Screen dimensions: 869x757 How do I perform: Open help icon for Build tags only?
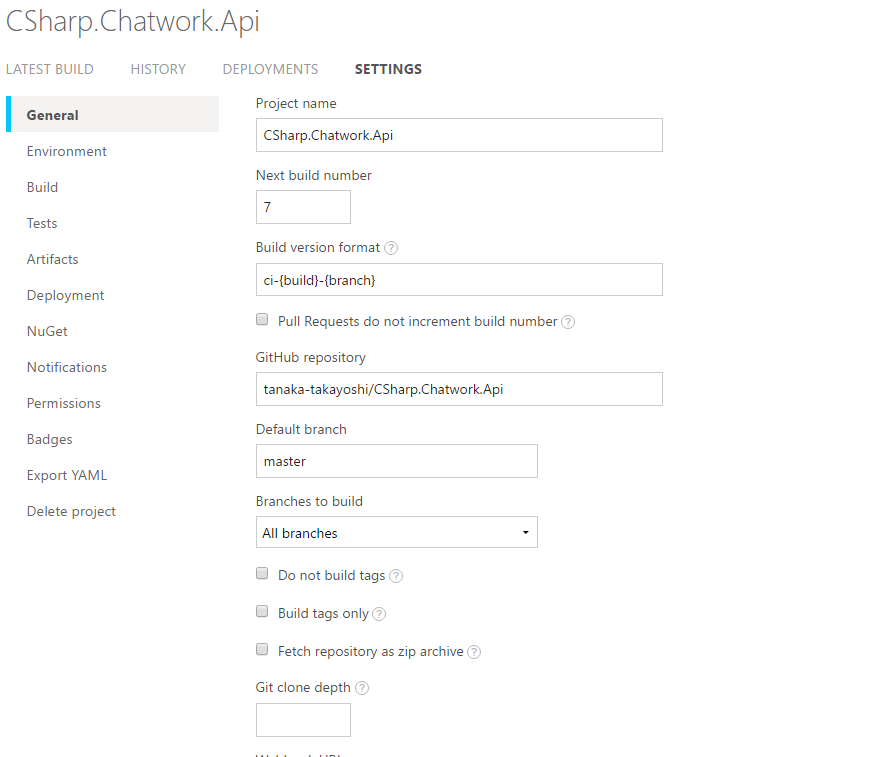pyautogui.click(x=379, y=614)
